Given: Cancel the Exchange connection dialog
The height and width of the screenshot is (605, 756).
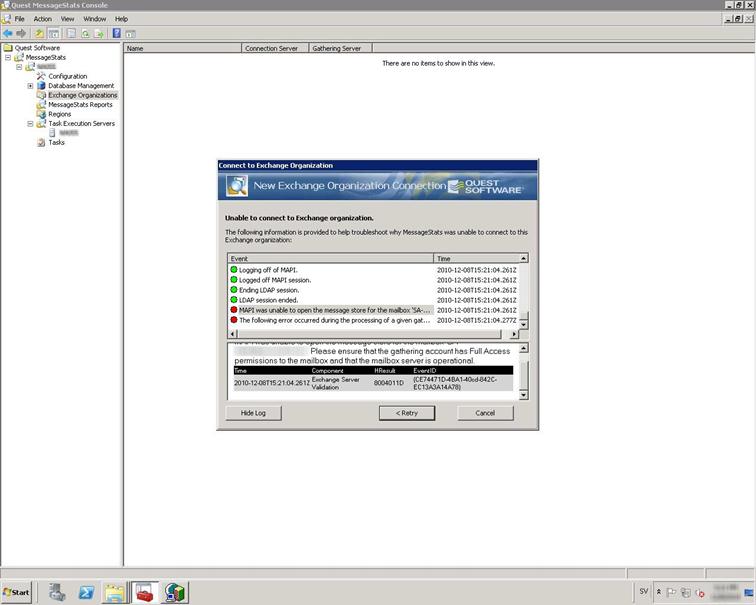Looking at the screenshot, I should 485,413.
